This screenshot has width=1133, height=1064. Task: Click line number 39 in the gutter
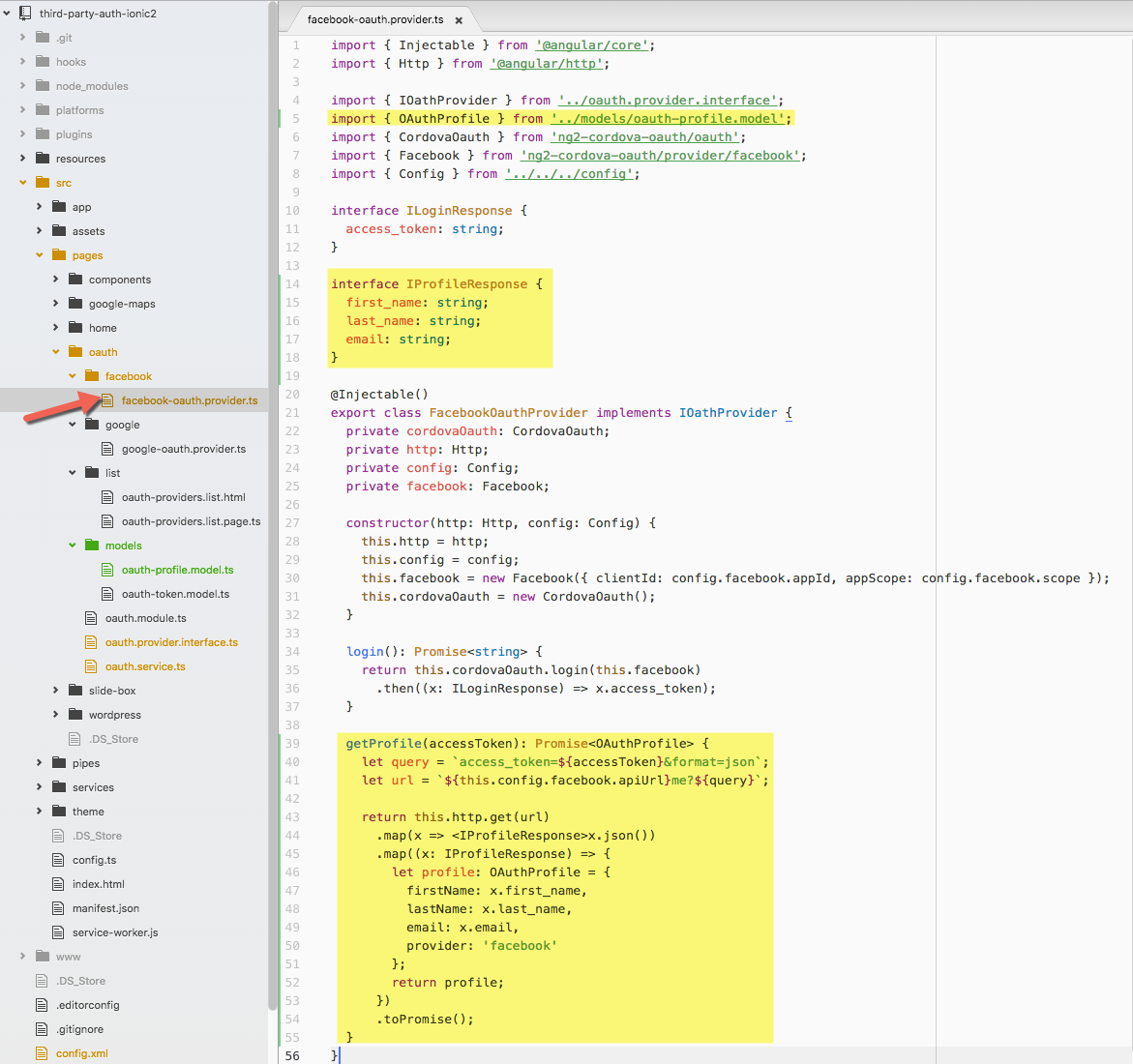coord(292,744)
